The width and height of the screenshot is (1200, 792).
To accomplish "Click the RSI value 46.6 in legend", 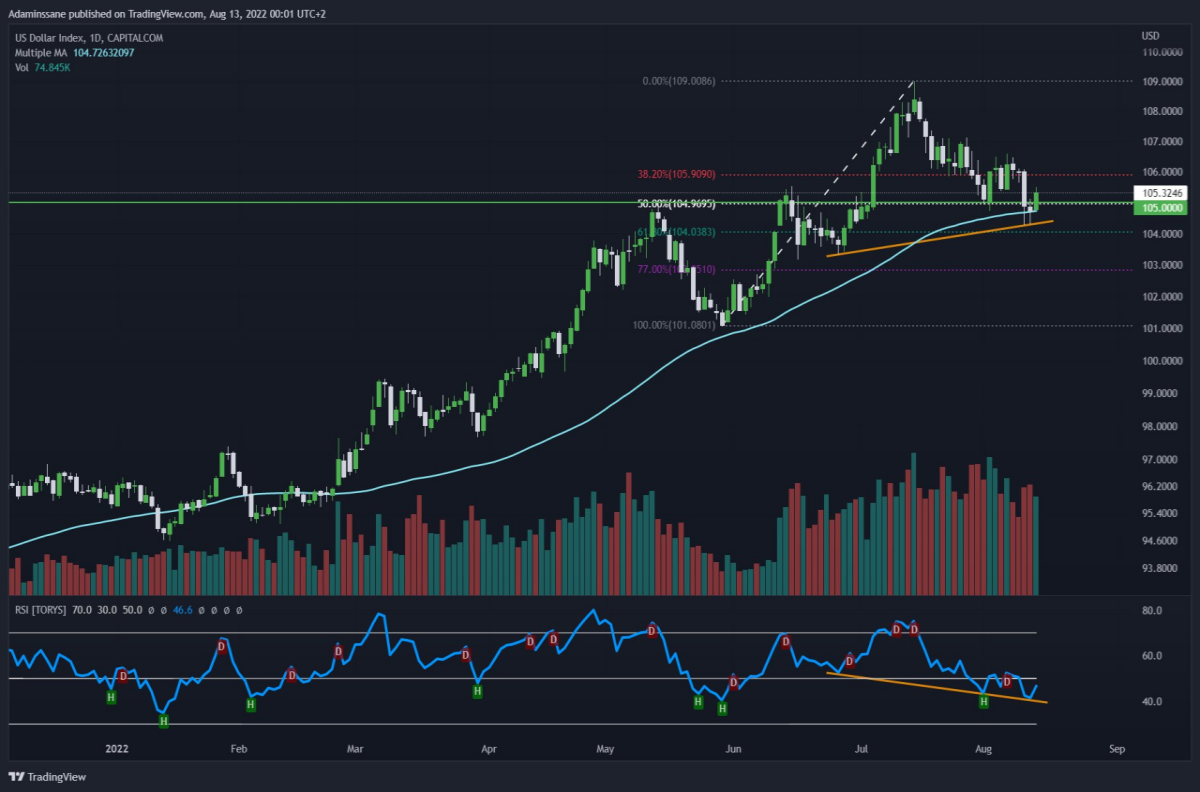I will 182,608.
